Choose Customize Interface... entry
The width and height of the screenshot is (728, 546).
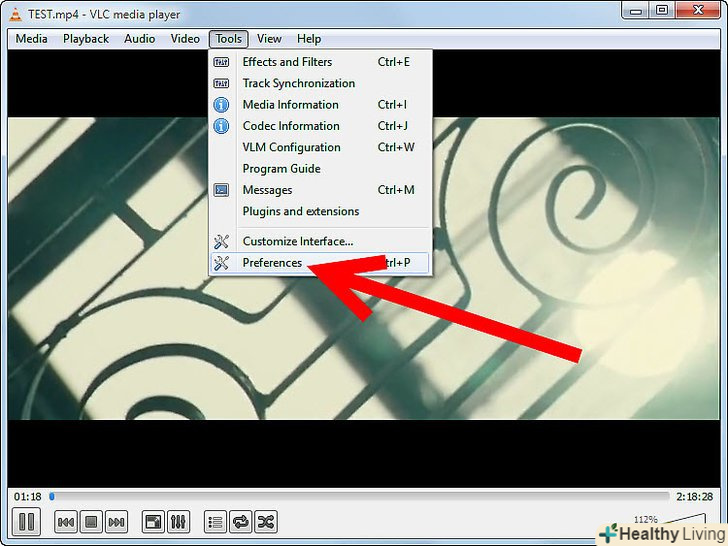click(320, 241)
